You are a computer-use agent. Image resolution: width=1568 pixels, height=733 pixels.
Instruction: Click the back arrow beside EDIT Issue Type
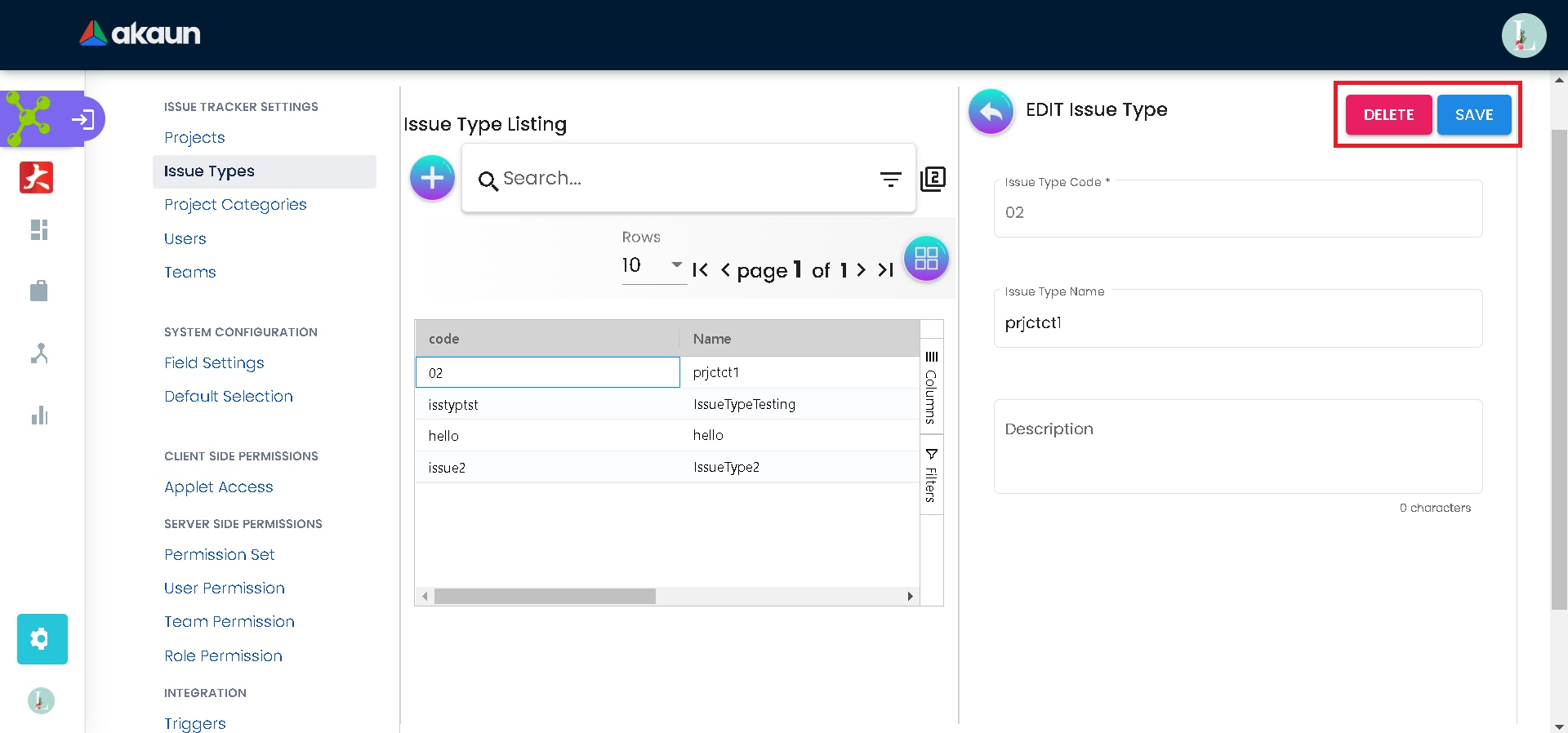coord(991,112)
